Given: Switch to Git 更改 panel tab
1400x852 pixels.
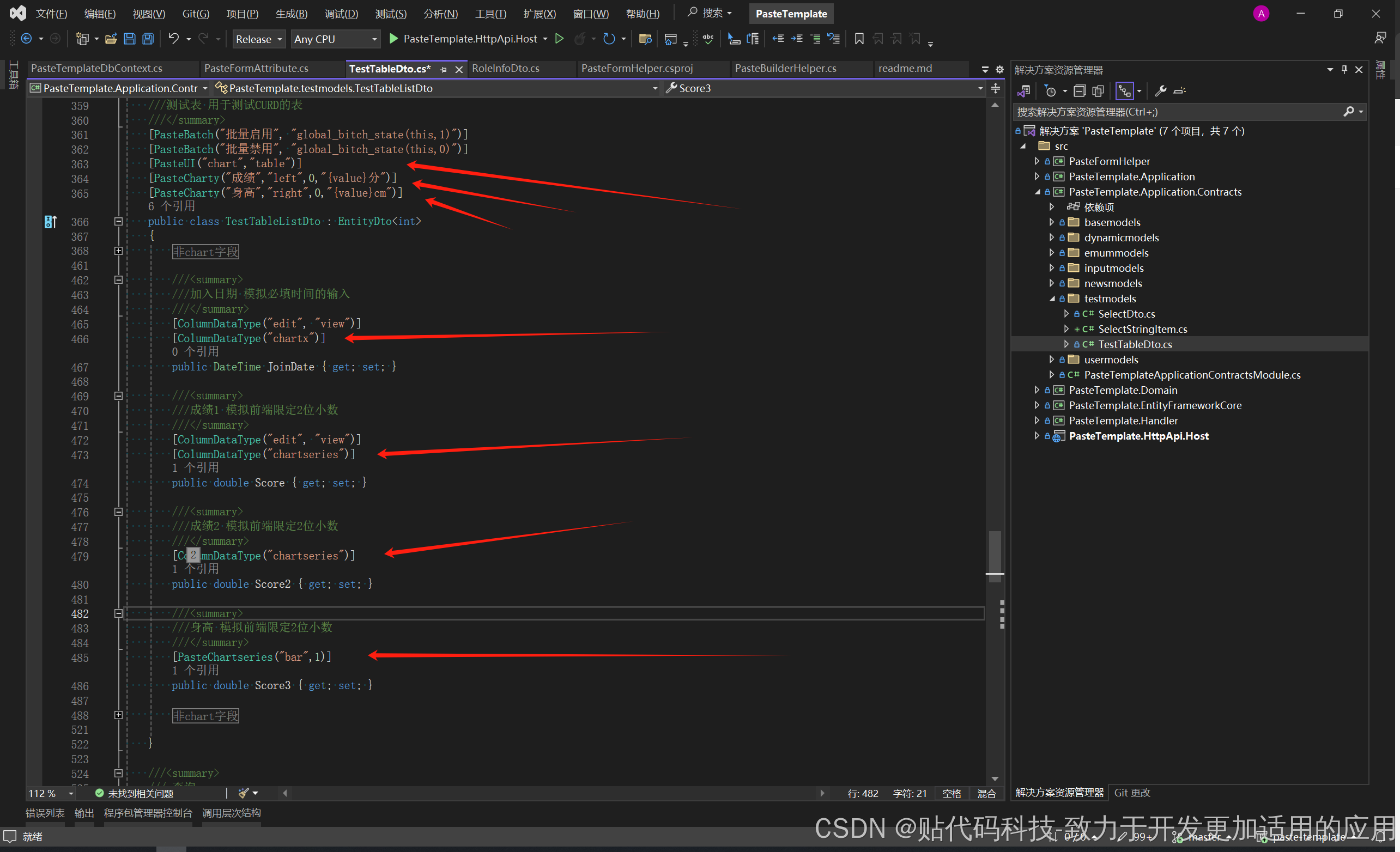Looking at the screenshot, I should [1131, 793].
